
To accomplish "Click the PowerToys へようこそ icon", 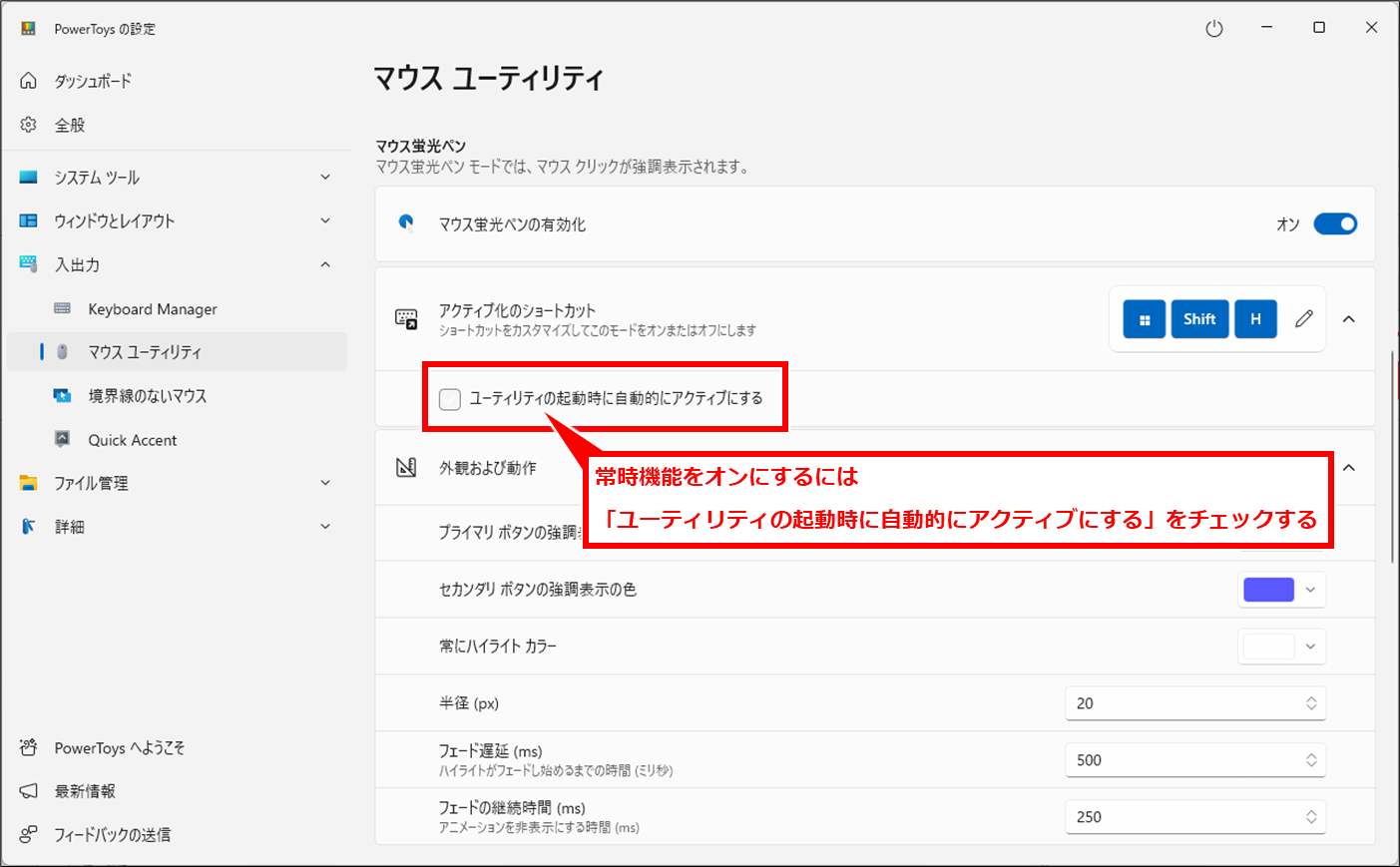I will pyautogui.click(x=29, y=747).
